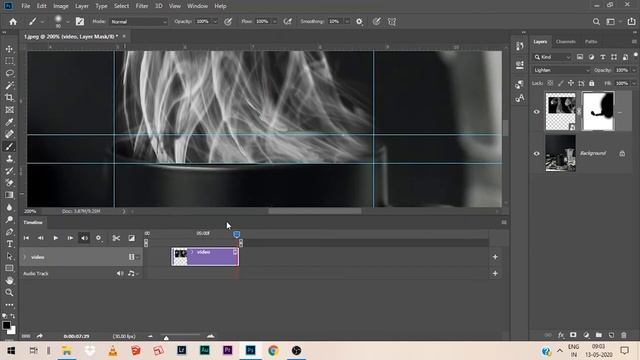Select the Zoom tool
Screen dimensions: 640x360
click(9, 293)
